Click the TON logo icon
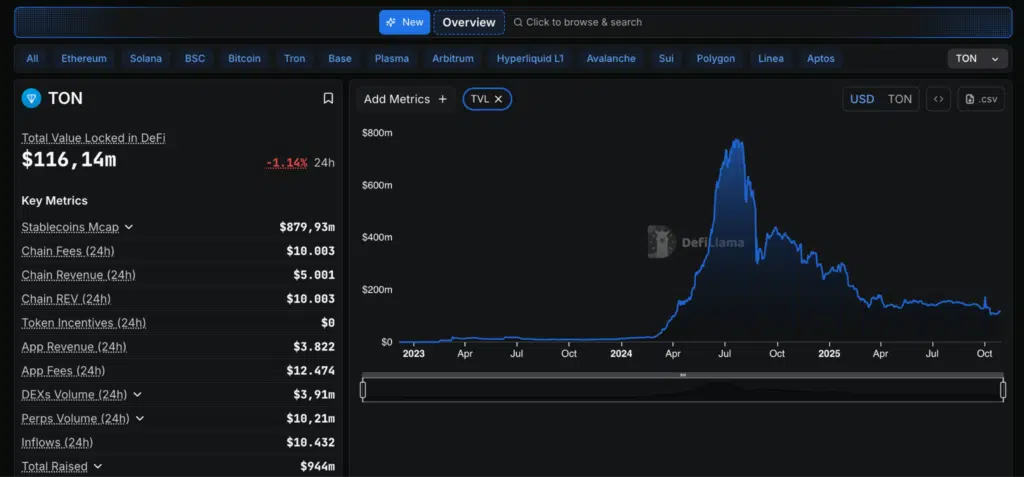The width and height of the screenshot is (1024, 477). pyautogui.click(x=31, y=99)
